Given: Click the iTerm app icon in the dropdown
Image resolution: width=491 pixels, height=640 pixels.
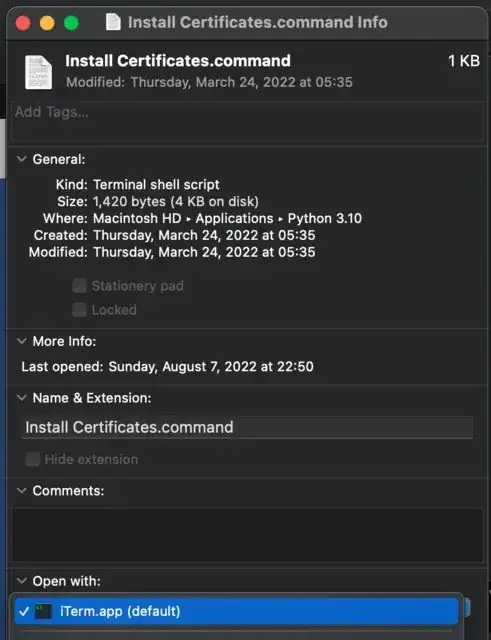Looking at the screenshot, I should click(43, 611).
